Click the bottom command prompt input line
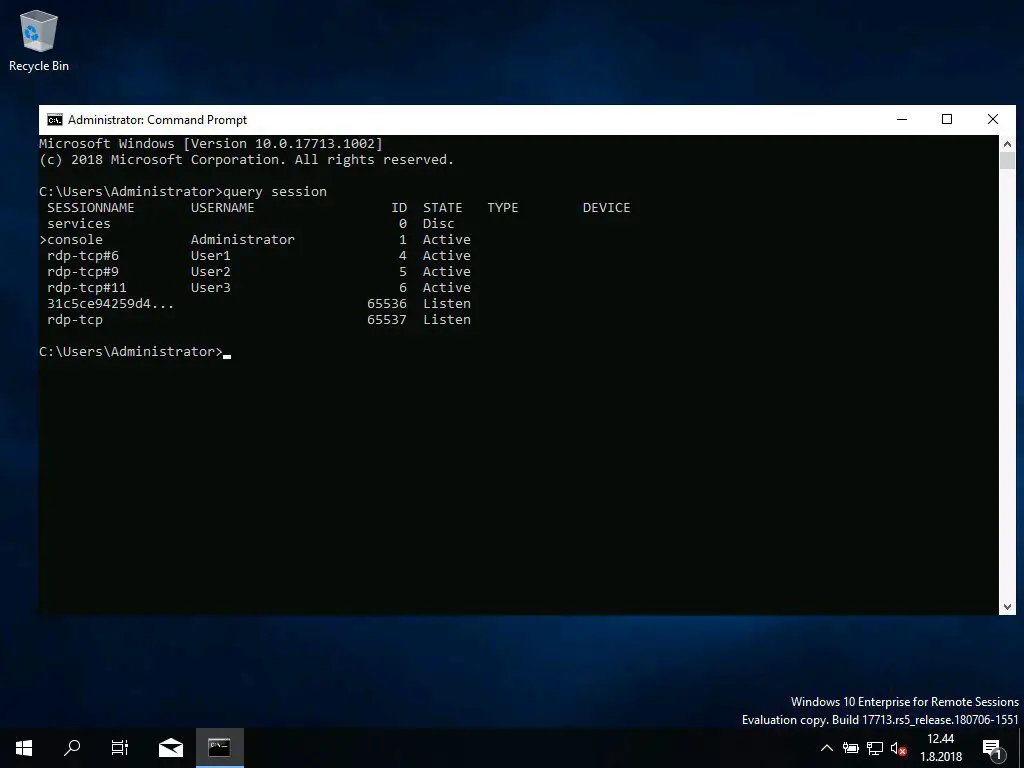Viewport: 1024px width, 768px height. point(135,351)
